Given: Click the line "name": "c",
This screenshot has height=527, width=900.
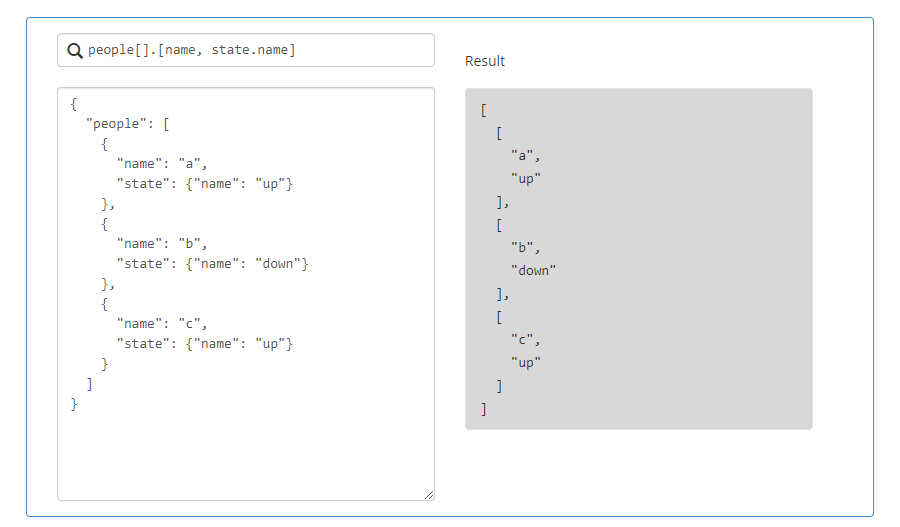Looking at the screenshot, I should click(x=162, y=324).
